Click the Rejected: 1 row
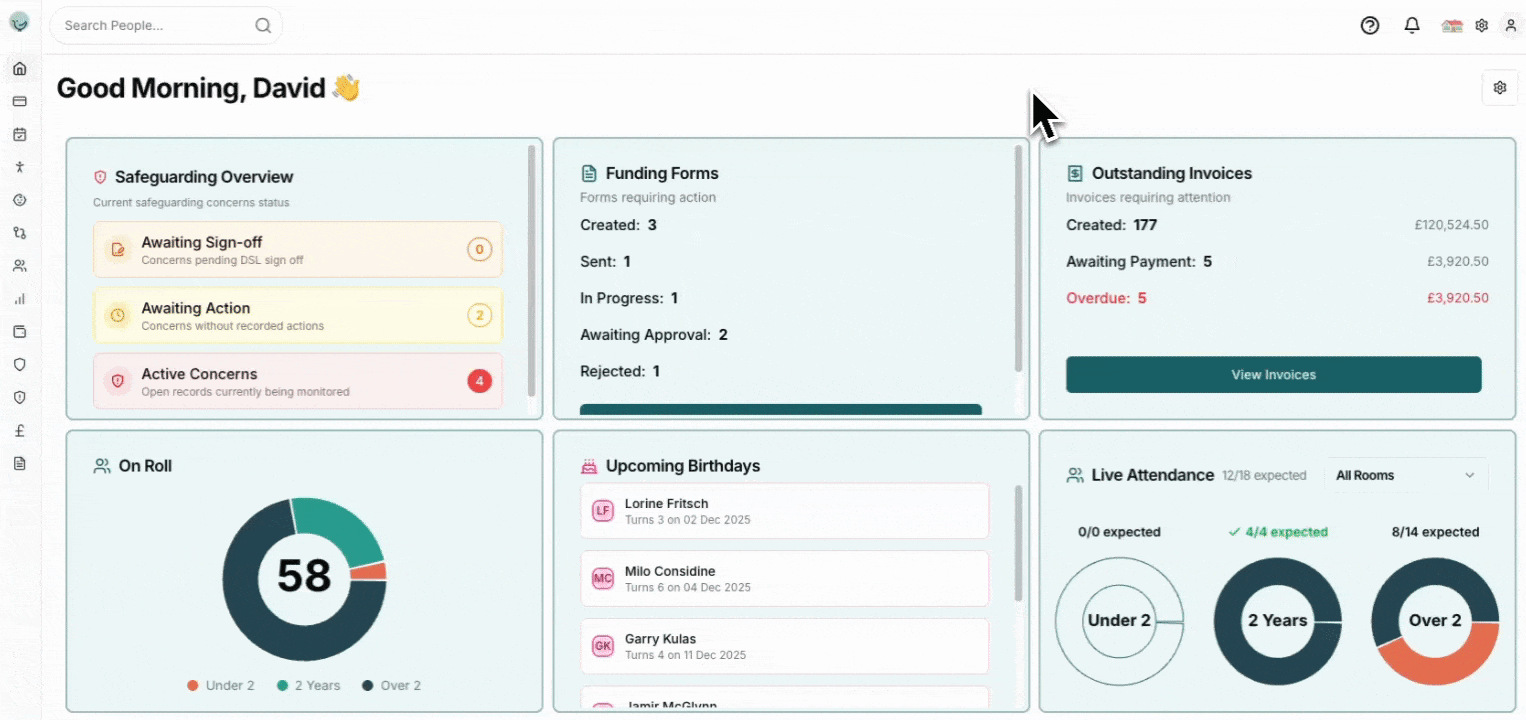 coord(620,371)
